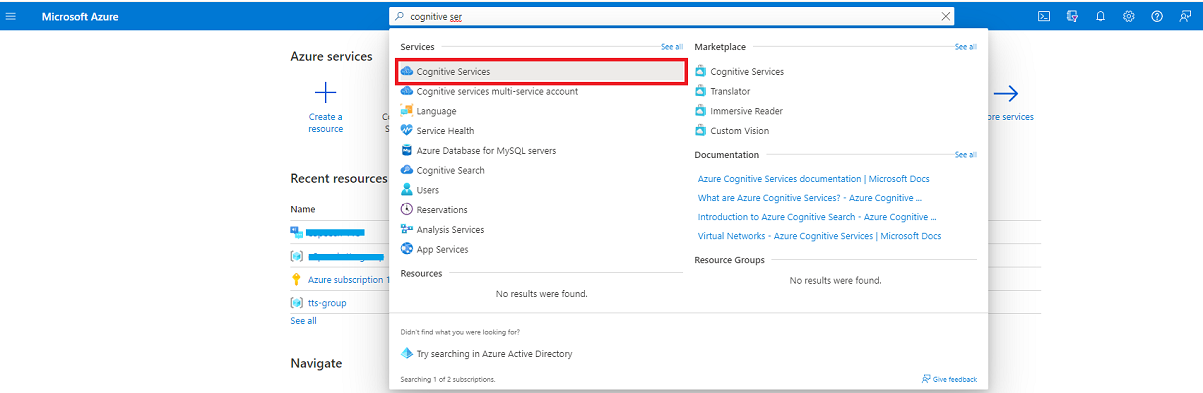Screen dimensions: 1203x393
Task: Select Translator in Marketplace
Action: (730, 91)
